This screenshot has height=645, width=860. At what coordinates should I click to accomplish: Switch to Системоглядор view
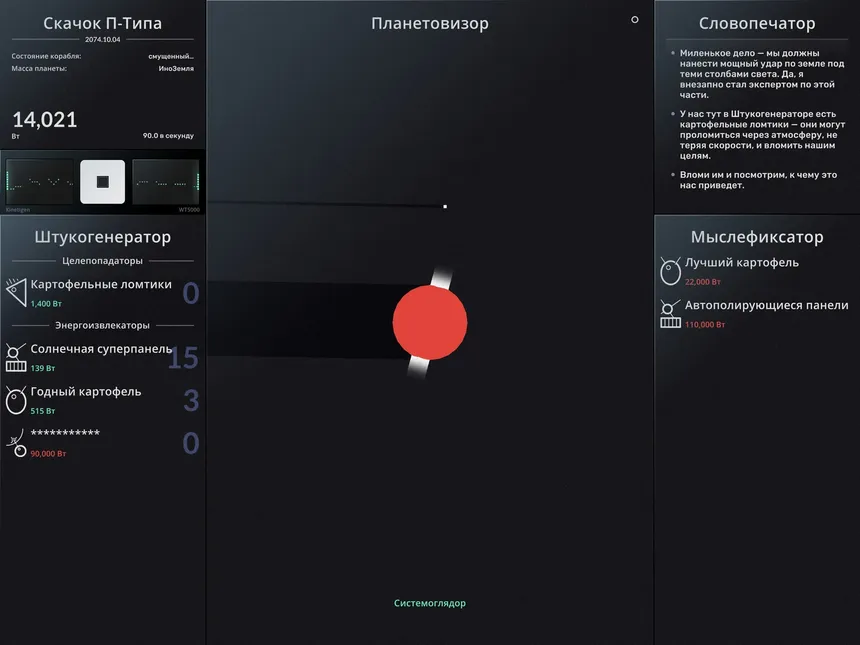coord(429,603)
